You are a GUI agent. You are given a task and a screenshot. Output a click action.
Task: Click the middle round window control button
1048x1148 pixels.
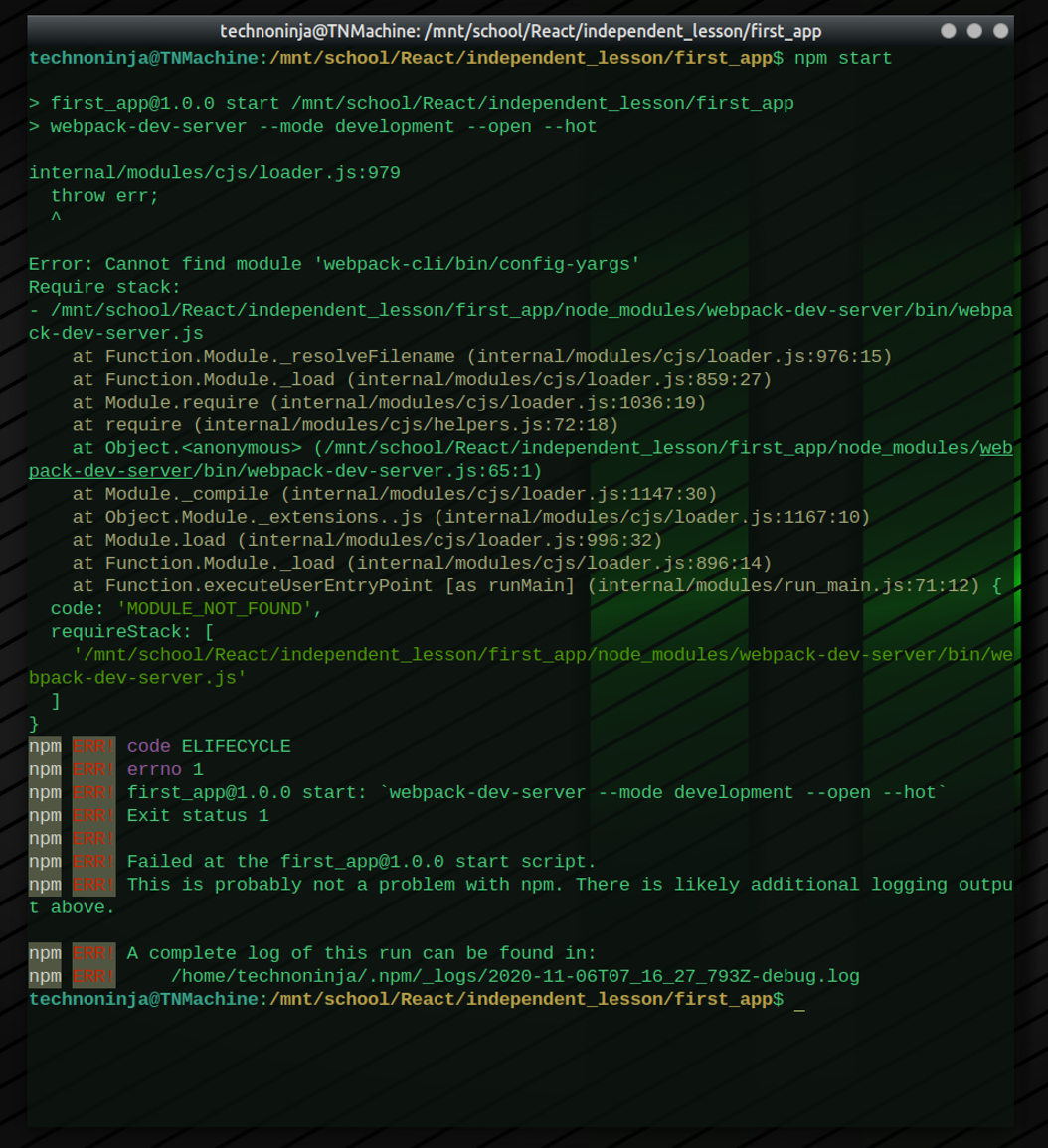coord(974,31)
